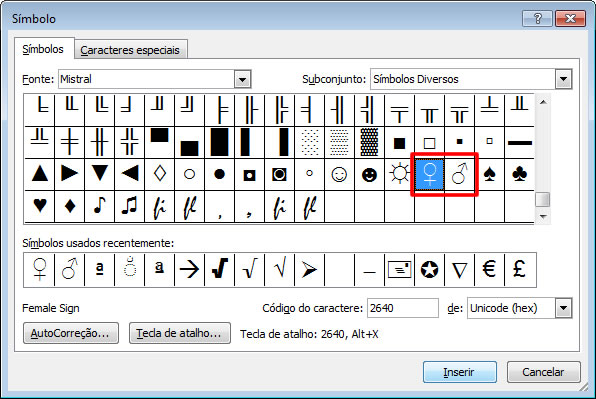Open the Unicode (hex) dropdown
Image resolution: width=596 pixels, height=399 pixels.
[x=563, y=308]
